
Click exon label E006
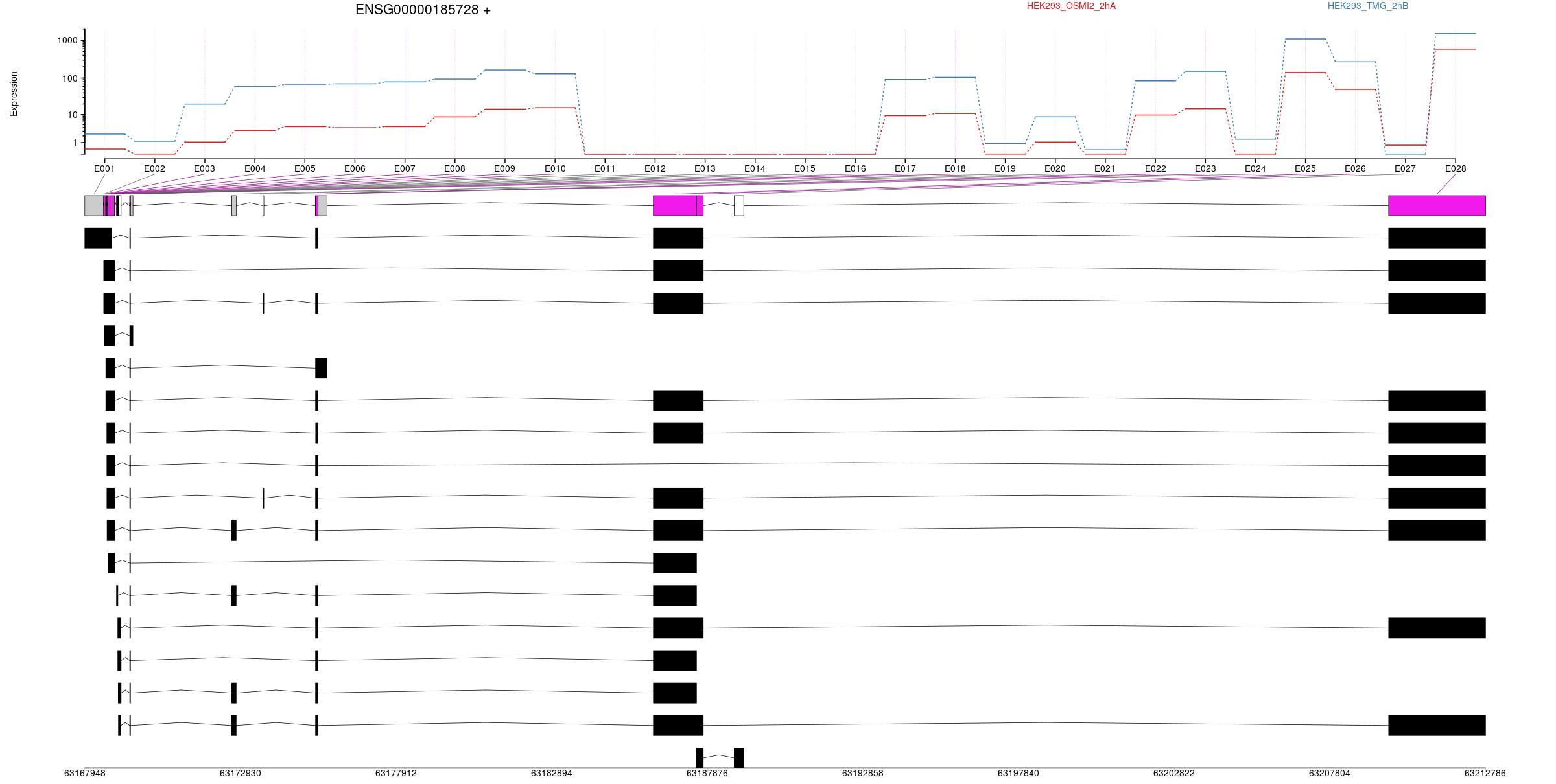pyautogui.click(x=355, y=168)
